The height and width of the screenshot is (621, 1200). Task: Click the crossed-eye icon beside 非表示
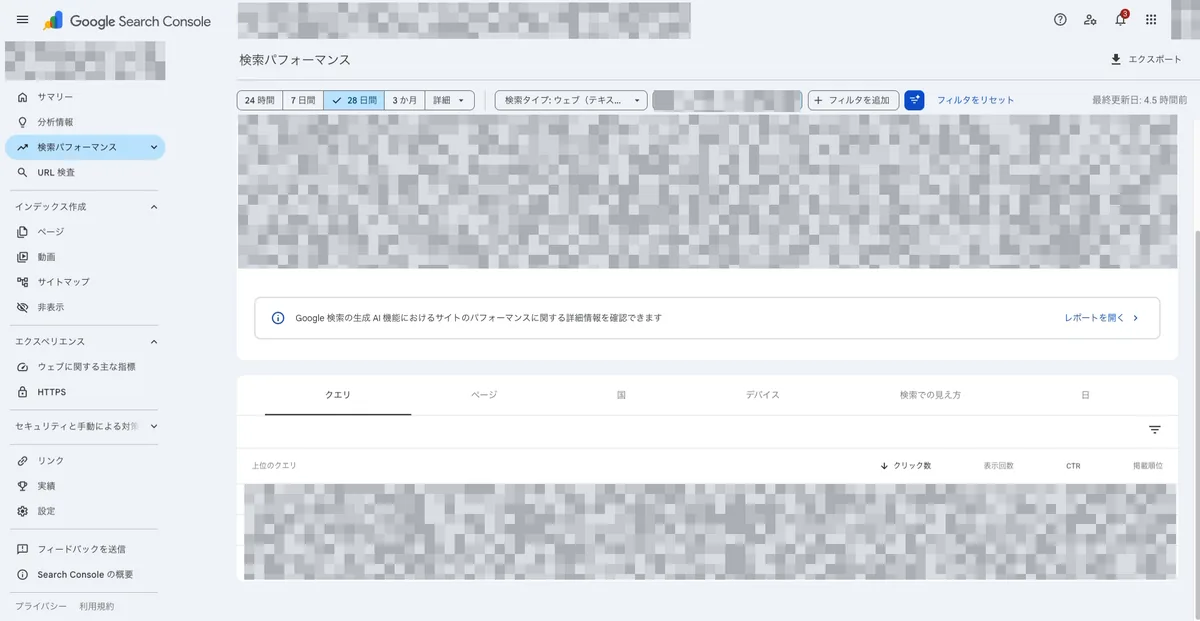[x=22, y=307]
